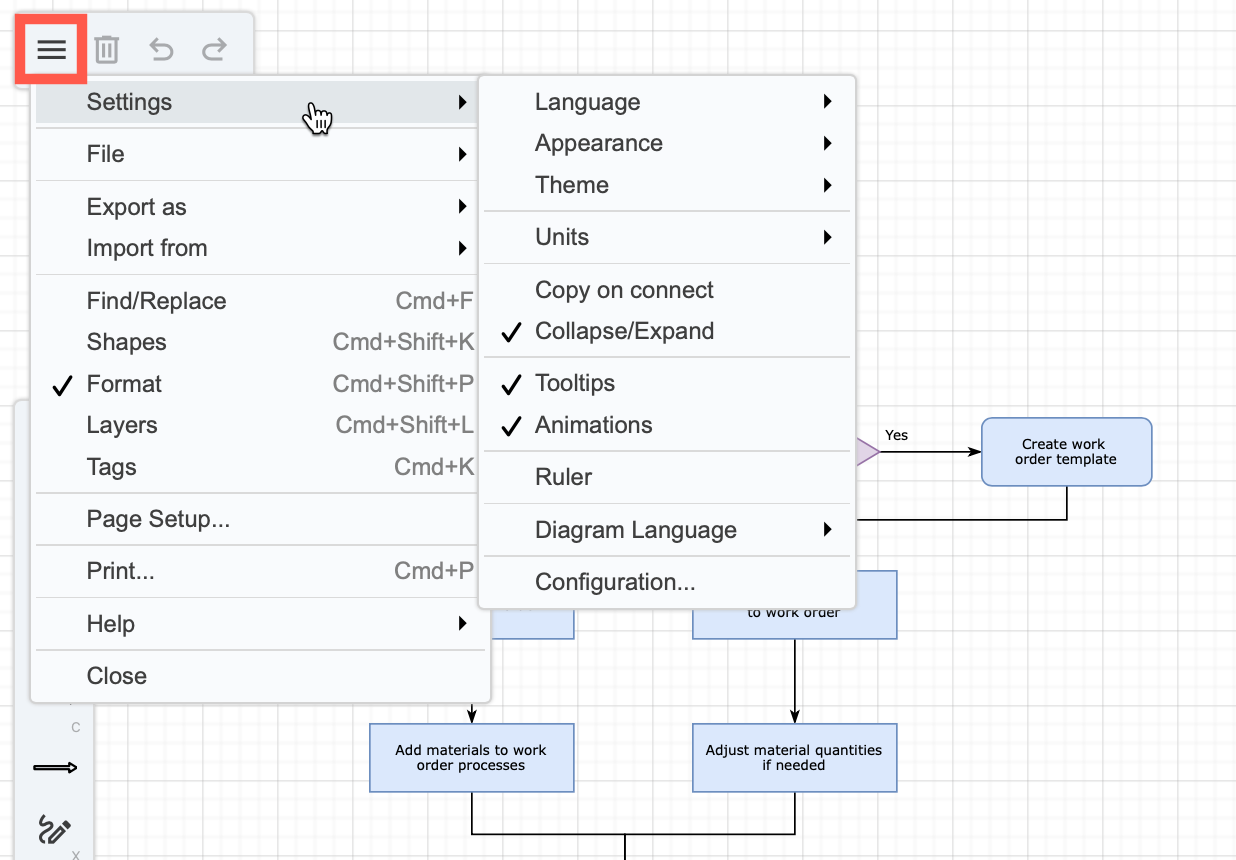Click the Find/Replace menu item

click(156, 300)
